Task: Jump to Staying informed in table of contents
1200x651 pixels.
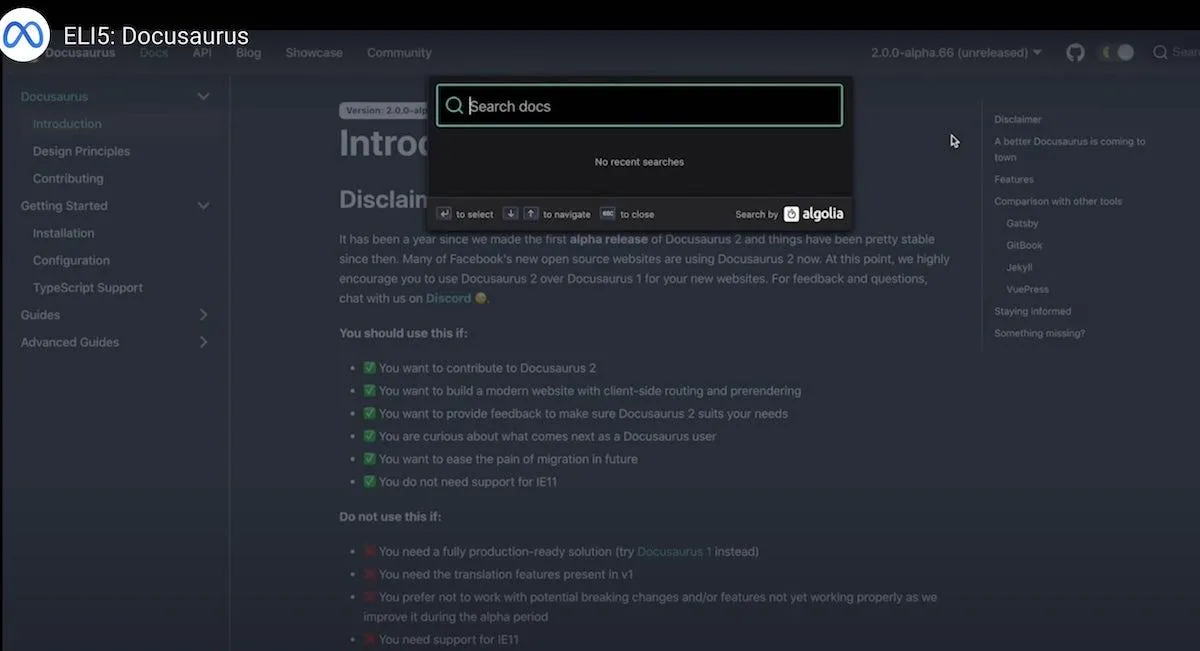Action: pyautogui.click(x=1032, y=312)
